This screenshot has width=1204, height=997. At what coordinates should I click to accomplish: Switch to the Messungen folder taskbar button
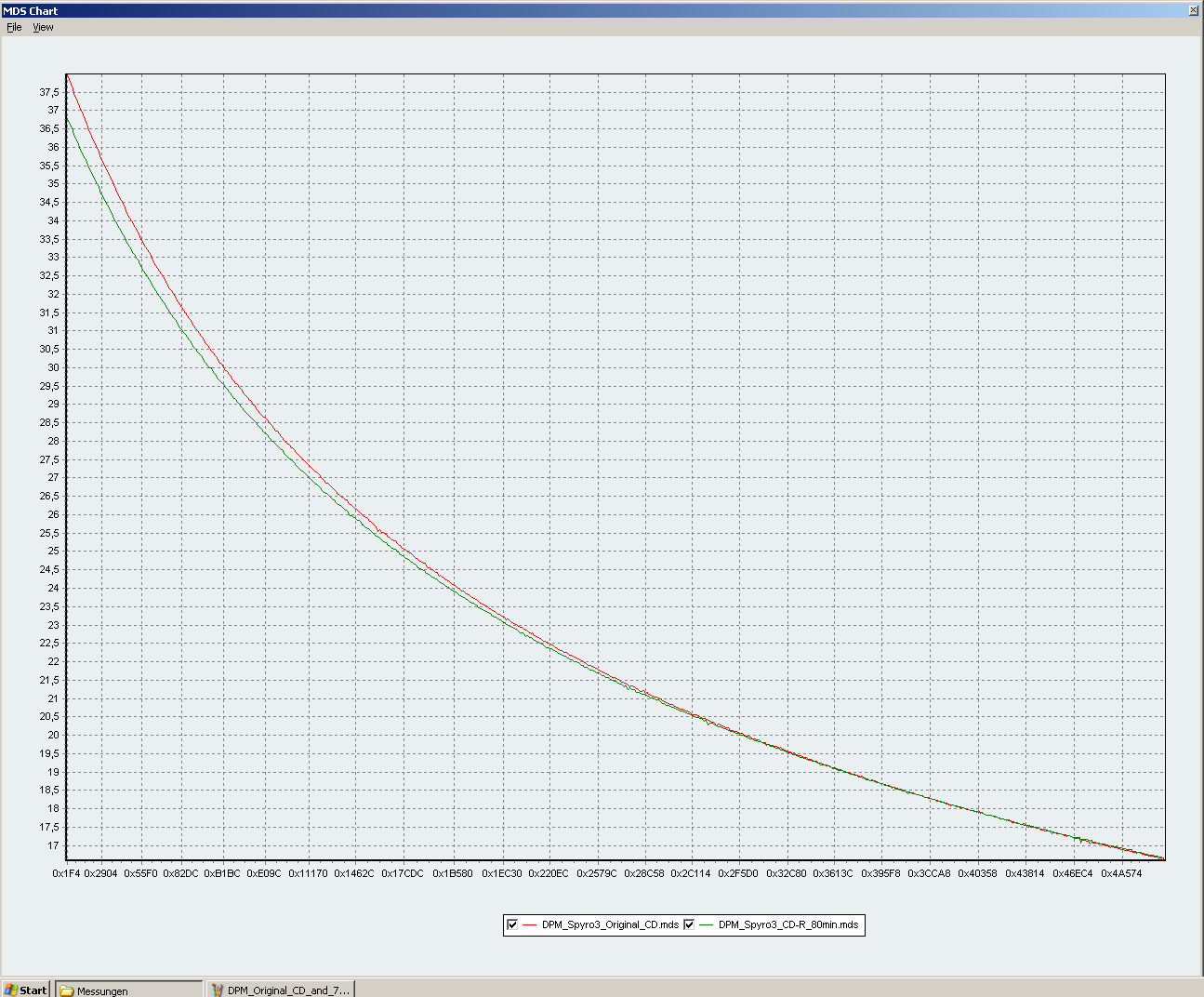[x=129, y=990]
